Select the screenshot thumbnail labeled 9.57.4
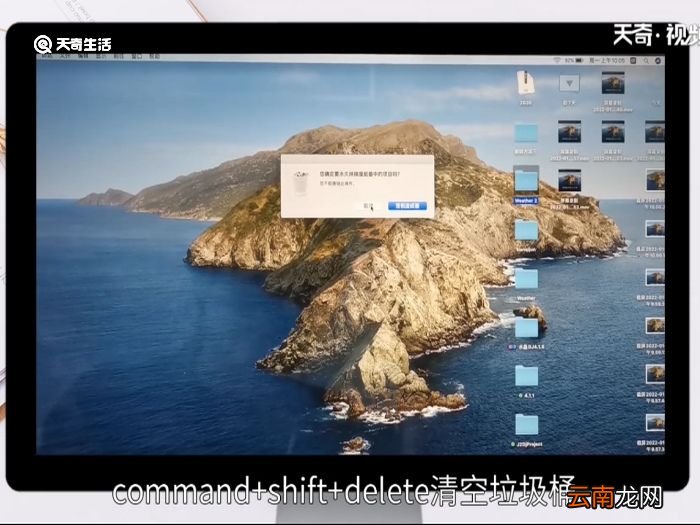Image resolution: width=700 pixels, height=525 pixels. tap(655, 374)
